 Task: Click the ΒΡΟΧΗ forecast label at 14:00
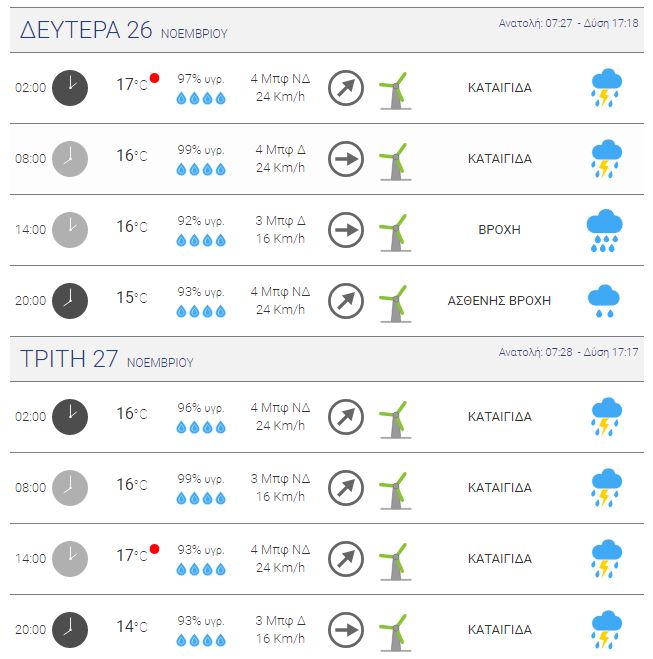pos(499,230)
